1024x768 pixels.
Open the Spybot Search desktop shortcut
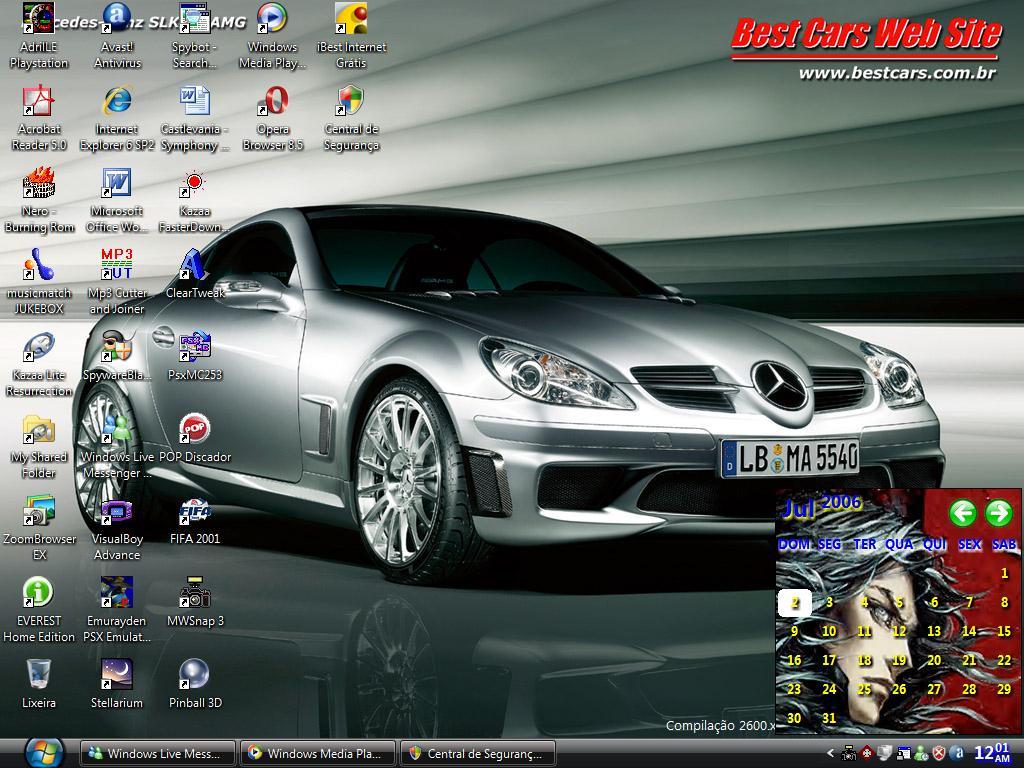pyautogui.click(x=195, y=36)
